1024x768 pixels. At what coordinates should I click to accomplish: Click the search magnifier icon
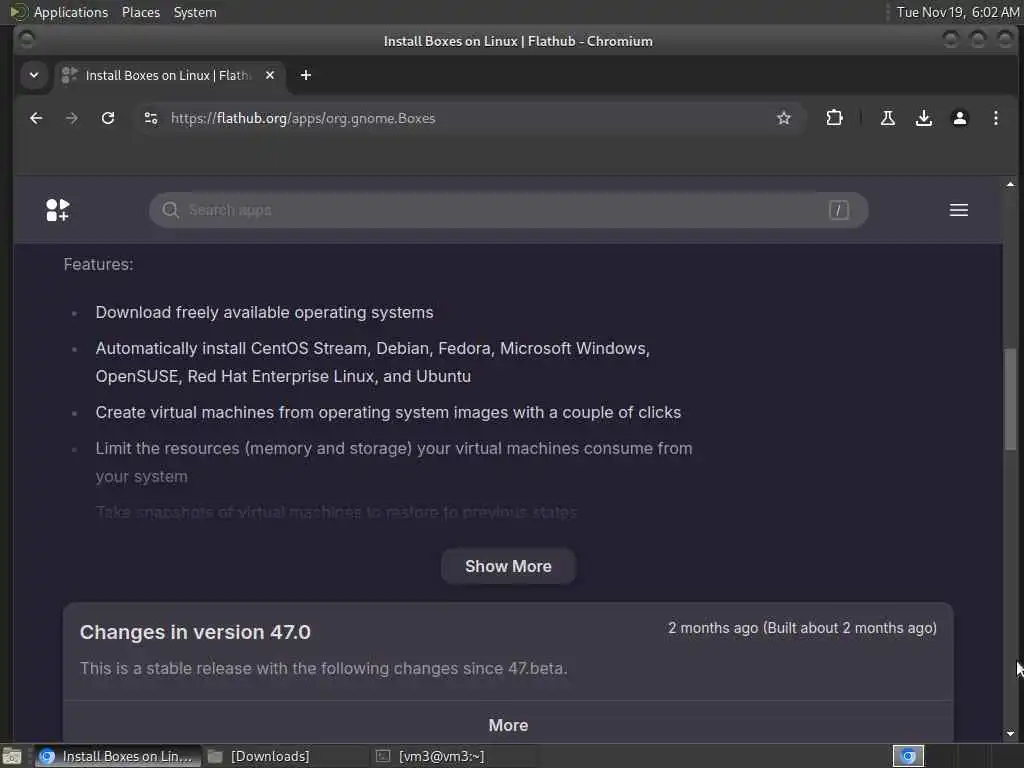(x=170, y=210)
